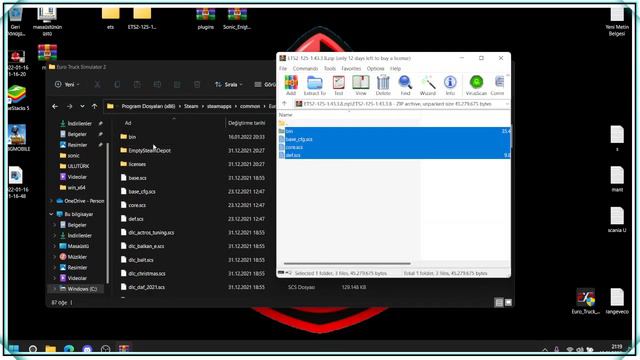Click the Add icon in WinRAR toolbar

coord(291,85)
